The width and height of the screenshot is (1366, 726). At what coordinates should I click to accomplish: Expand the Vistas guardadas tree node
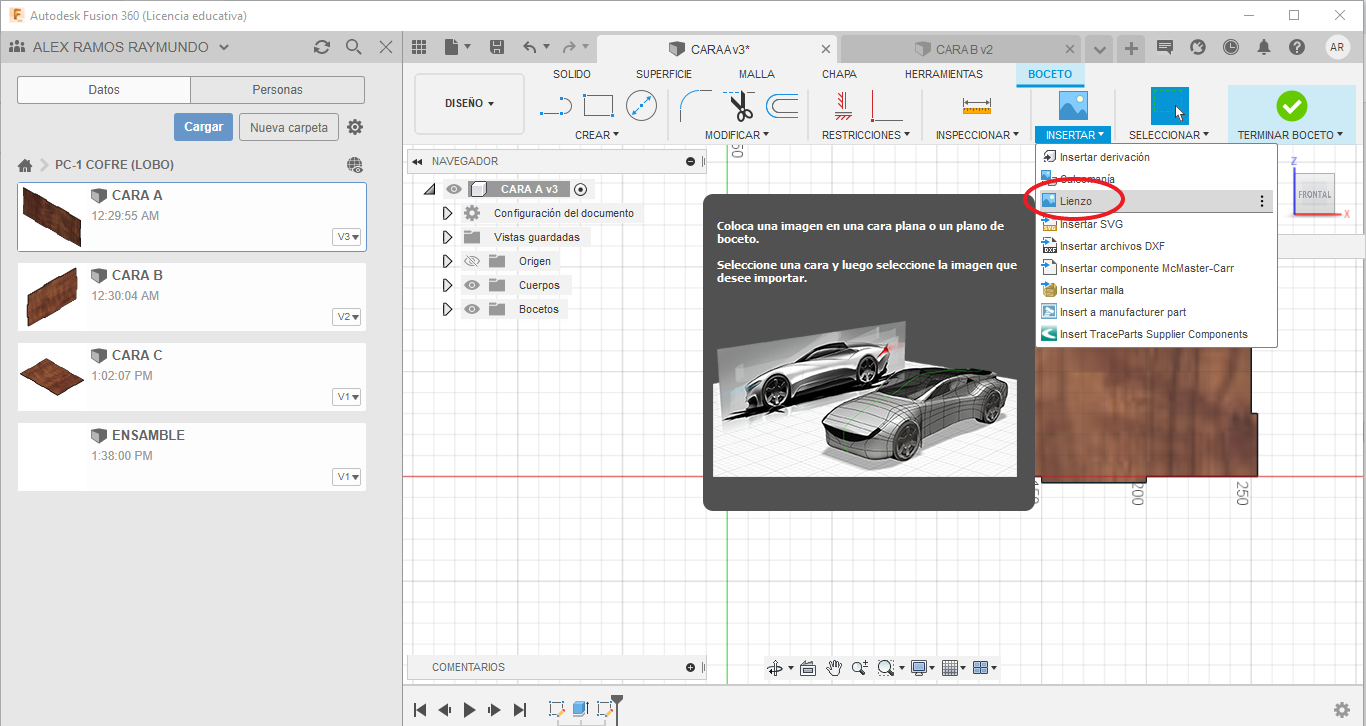pos(447,237)
